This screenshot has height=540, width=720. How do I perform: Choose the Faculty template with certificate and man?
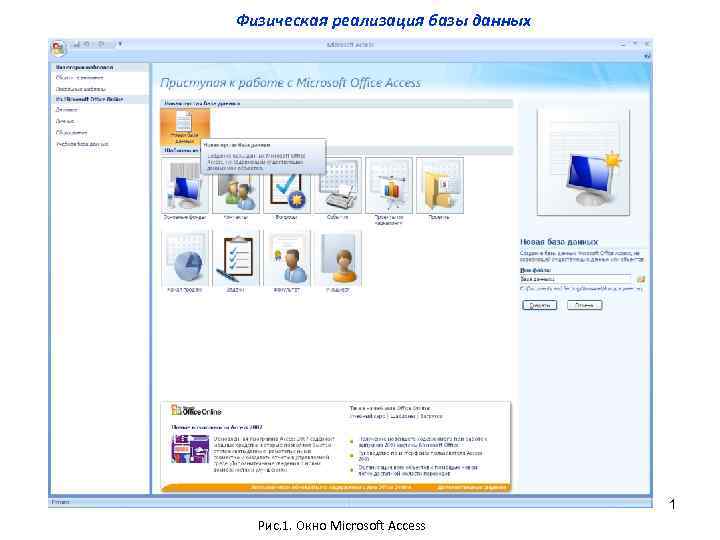pyautogui.click(x=287, y=262)
